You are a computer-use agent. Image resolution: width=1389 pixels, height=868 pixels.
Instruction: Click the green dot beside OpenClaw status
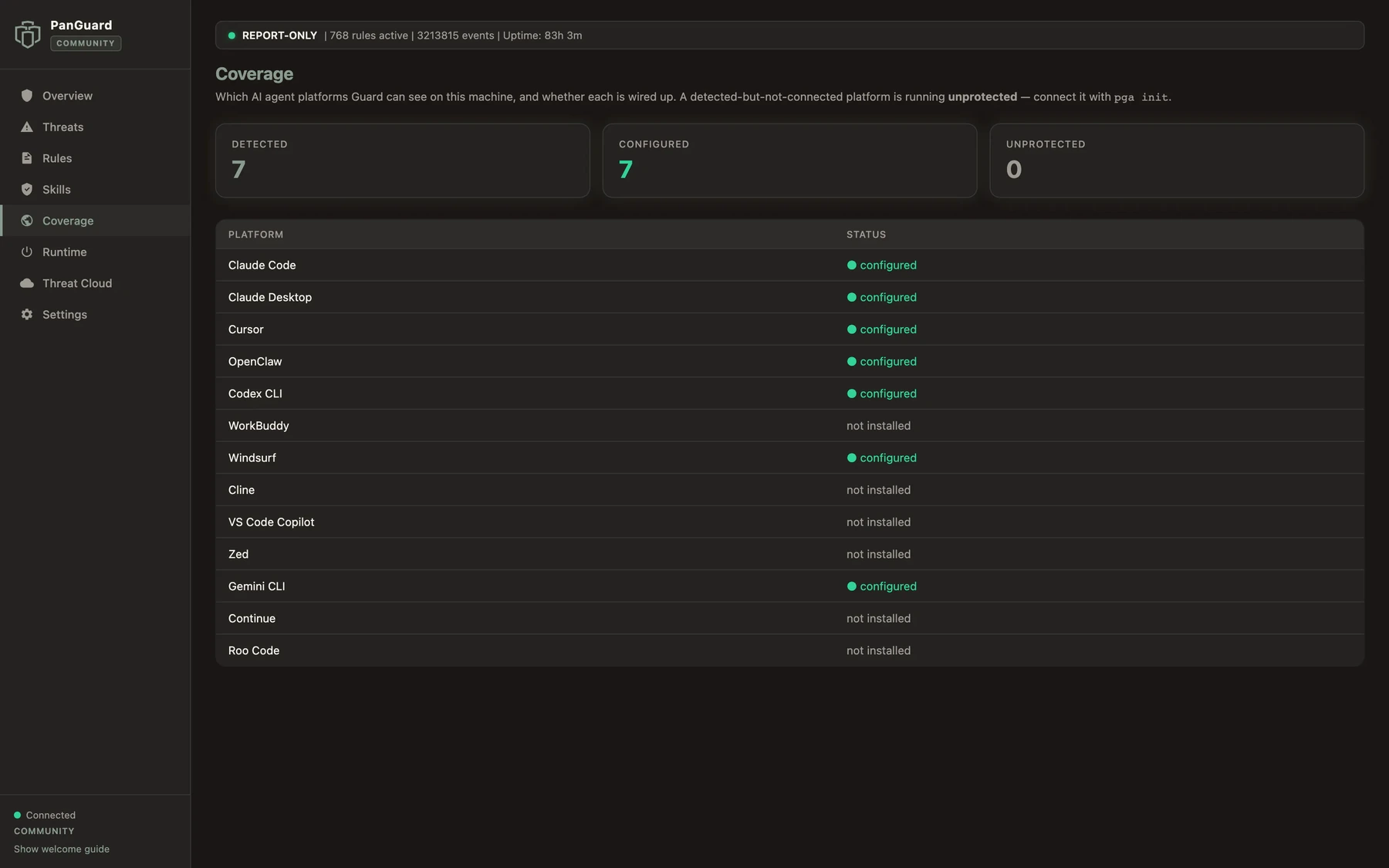click(x=852, y=362)
